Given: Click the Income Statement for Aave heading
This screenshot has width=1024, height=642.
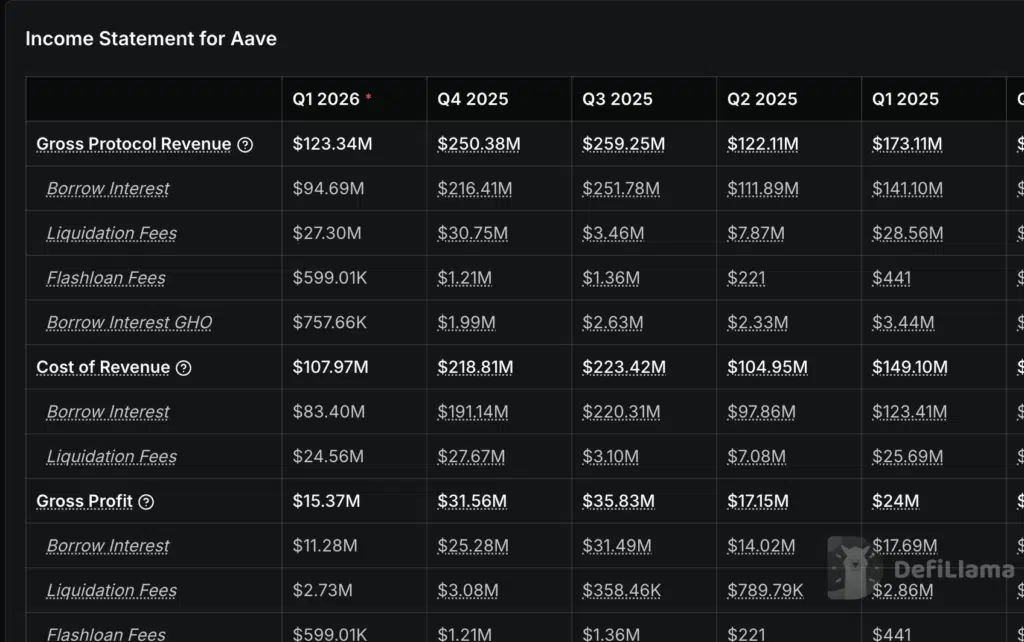Looking at the screenshot, I should 151,39.
